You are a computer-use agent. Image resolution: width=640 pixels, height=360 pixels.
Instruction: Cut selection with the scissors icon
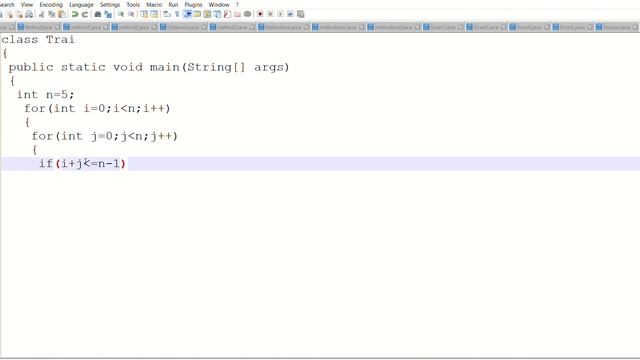42,14
